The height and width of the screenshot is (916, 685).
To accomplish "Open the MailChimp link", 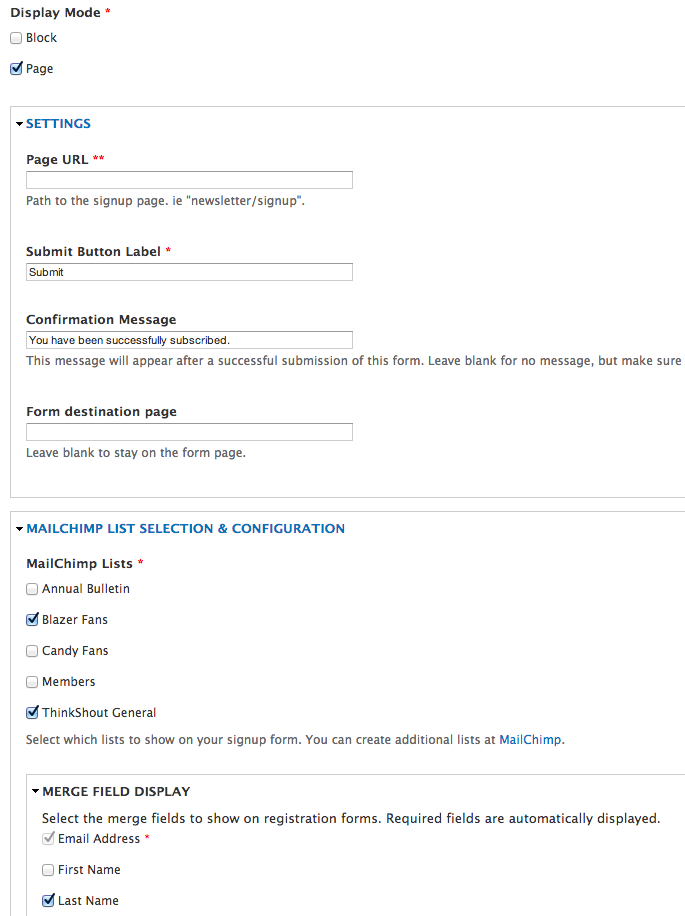I will point(530,740).
